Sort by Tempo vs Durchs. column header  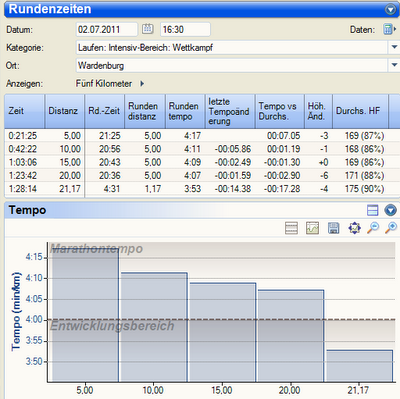[280, 111]
